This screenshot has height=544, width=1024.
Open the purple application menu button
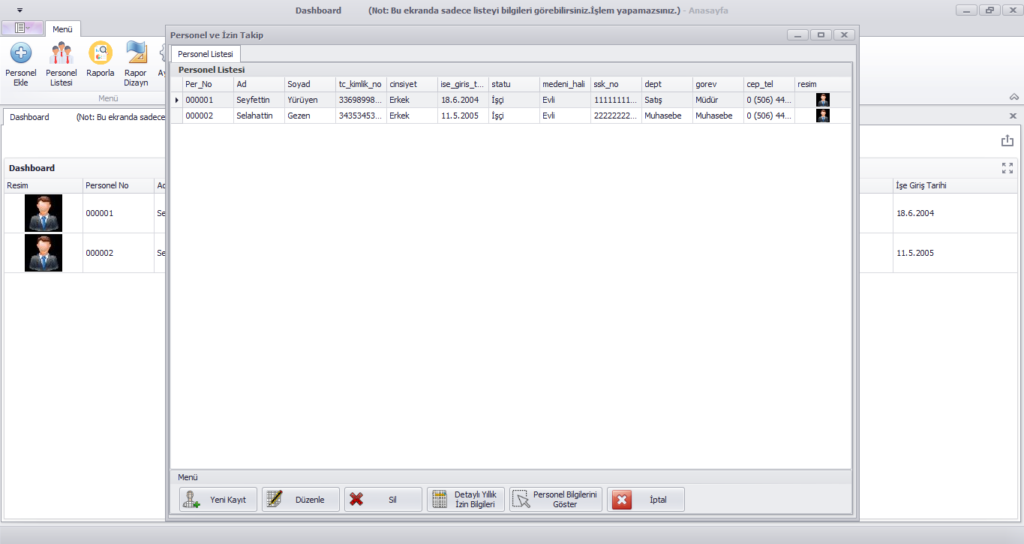tap(21, 28)
